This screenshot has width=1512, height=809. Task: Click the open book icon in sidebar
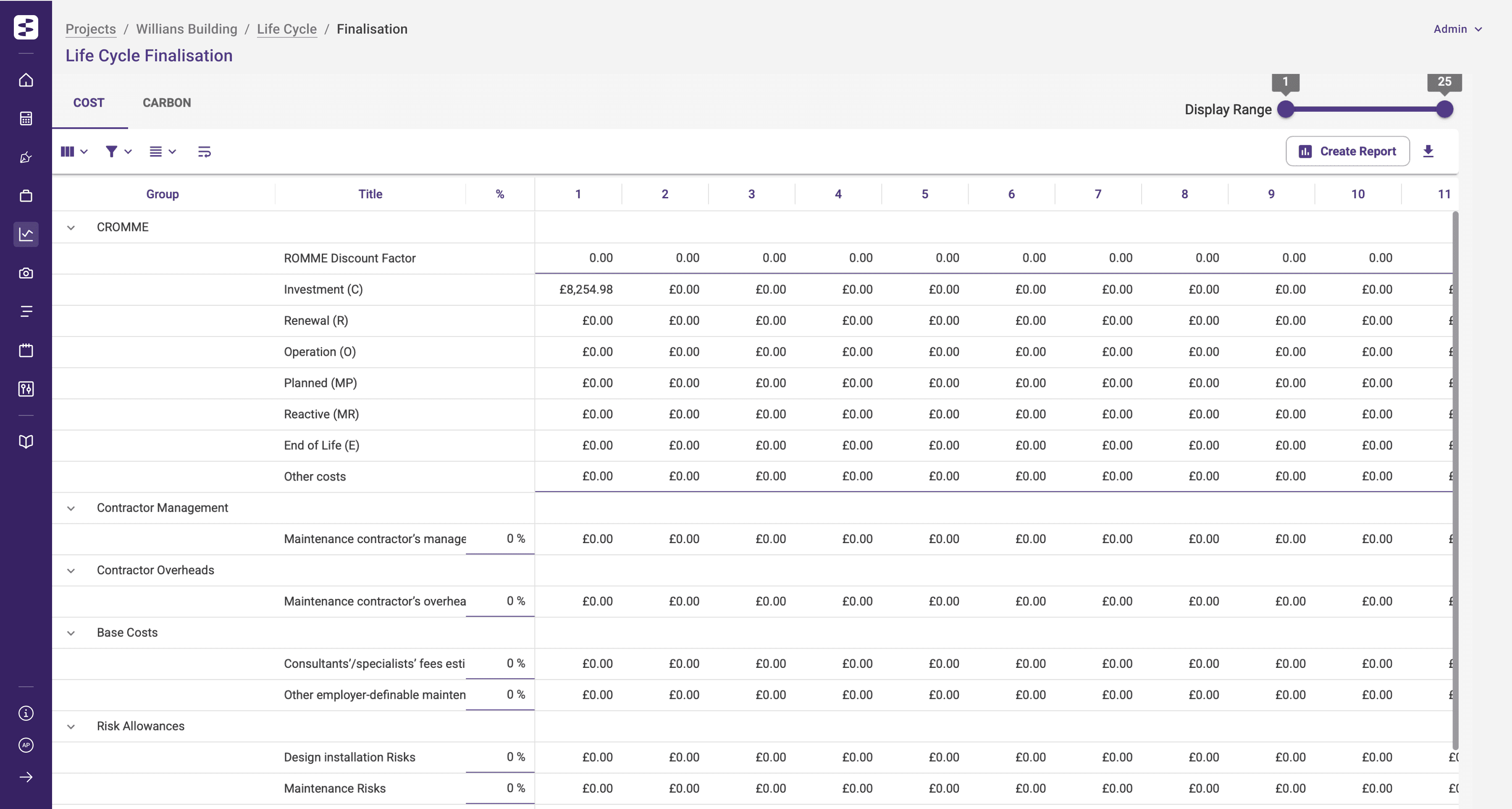coord(26,441)
